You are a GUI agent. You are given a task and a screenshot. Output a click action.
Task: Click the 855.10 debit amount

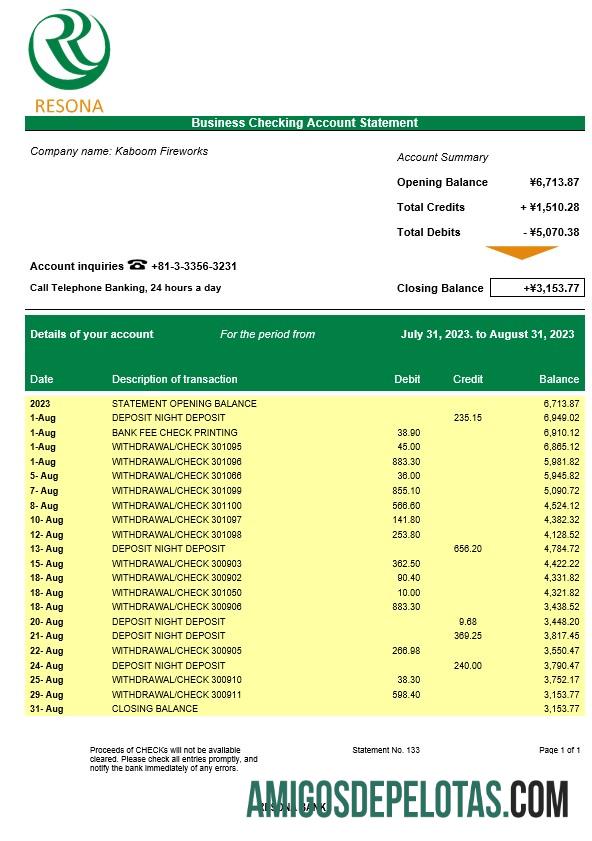[406, 491]
